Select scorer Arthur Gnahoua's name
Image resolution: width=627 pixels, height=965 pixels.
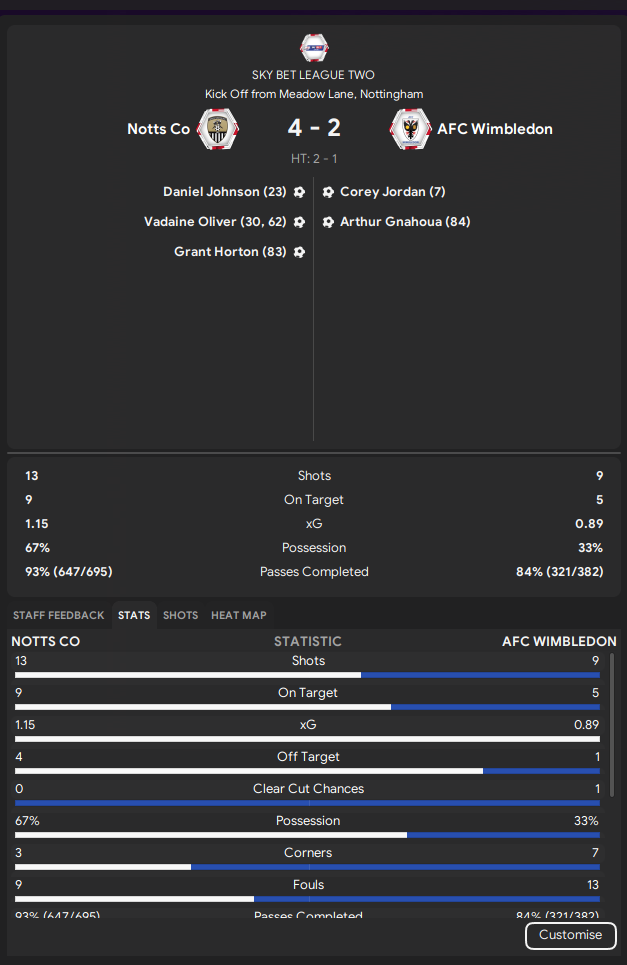(x=391, y=222)
